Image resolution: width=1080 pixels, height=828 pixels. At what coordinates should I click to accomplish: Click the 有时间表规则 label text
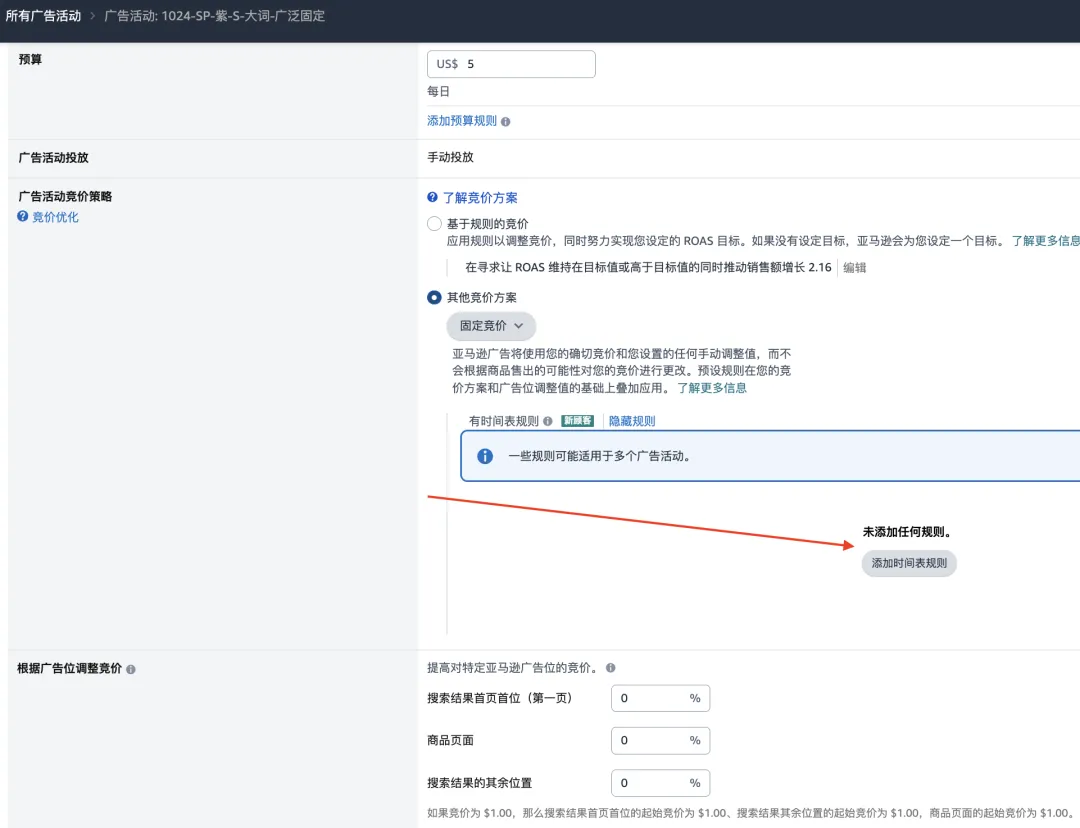tap(503, 421)
